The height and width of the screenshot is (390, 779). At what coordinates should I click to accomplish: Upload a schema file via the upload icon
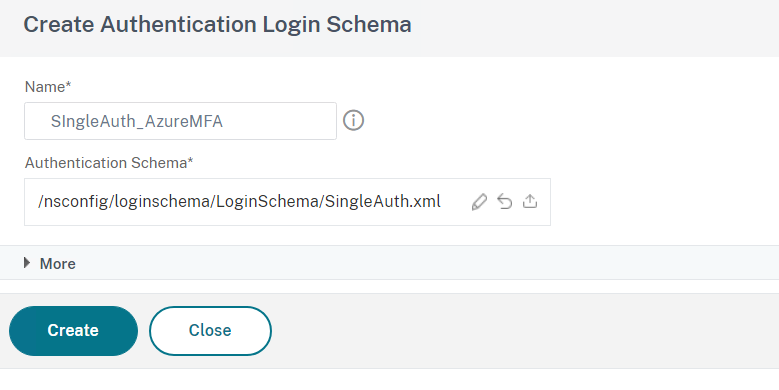tap(530, 201)
